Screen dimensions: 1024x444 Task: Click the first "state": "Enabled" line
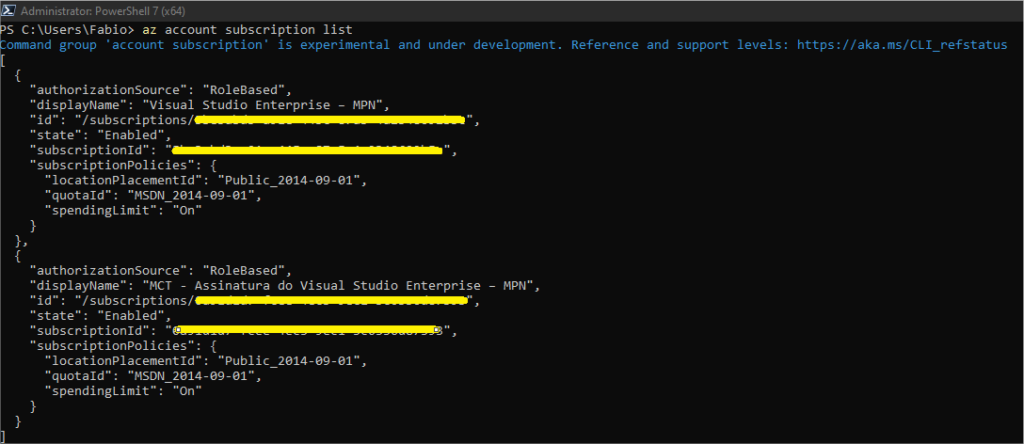100,135
